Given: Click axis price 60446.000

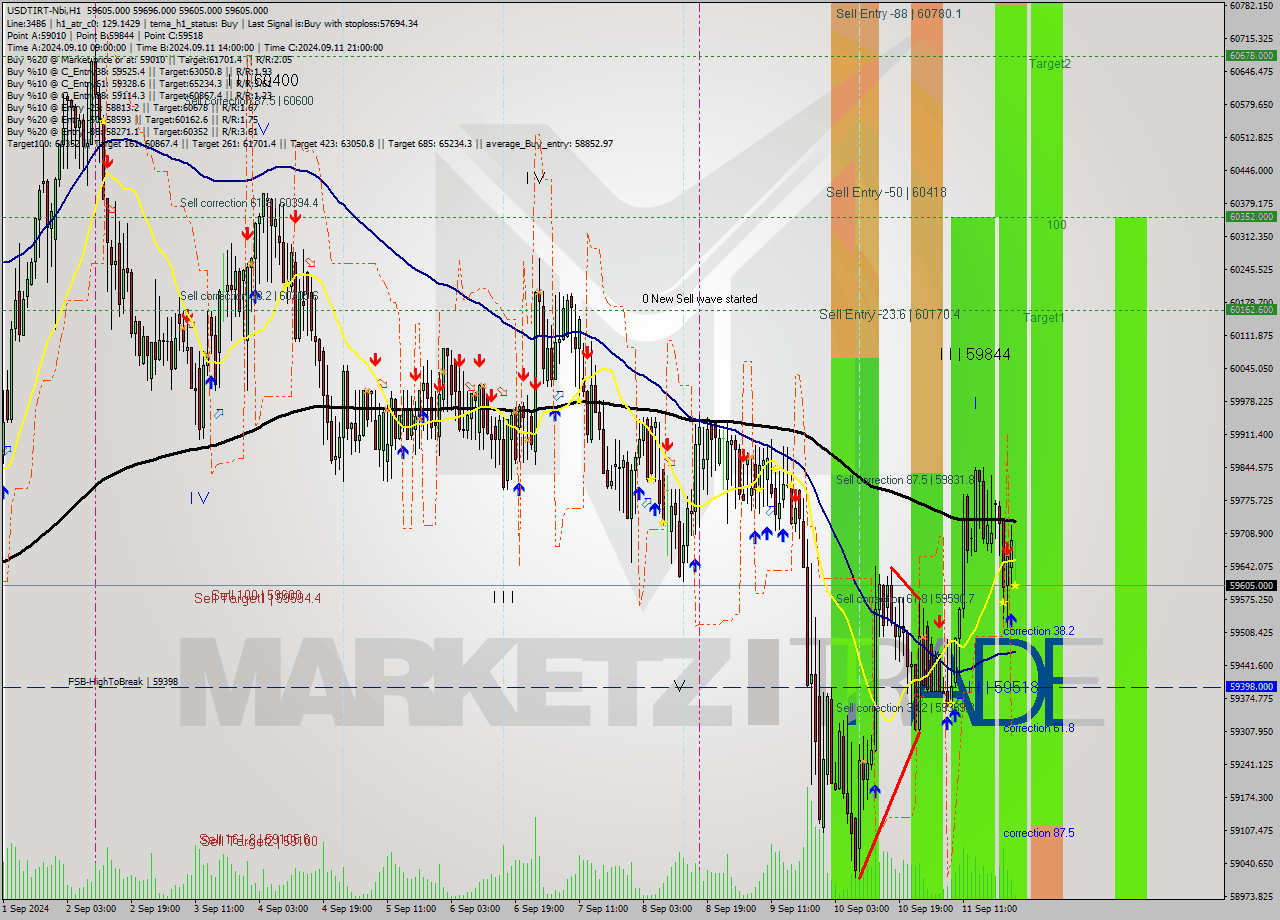Looking at the screenshot, I should point(1251,170).
